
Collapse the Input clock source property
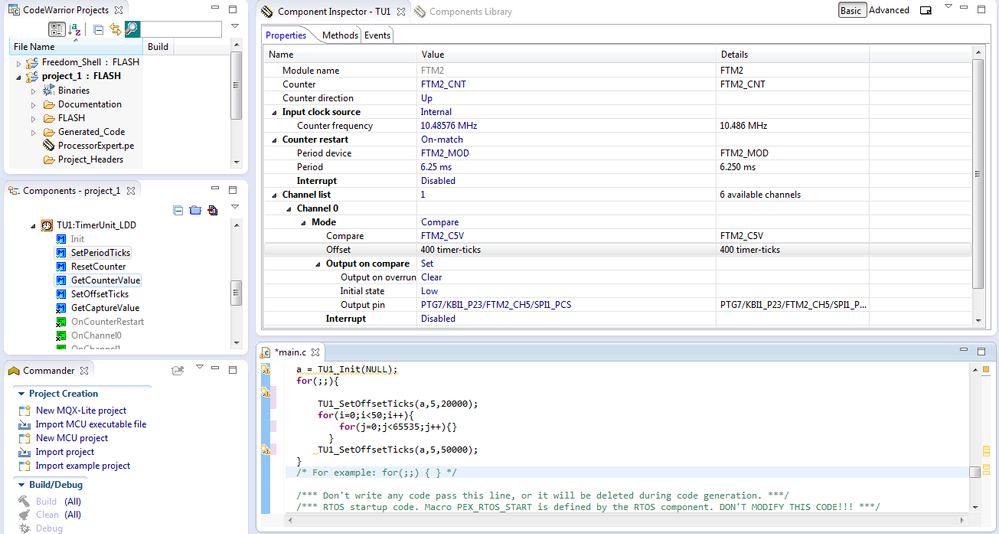point(275,112)
